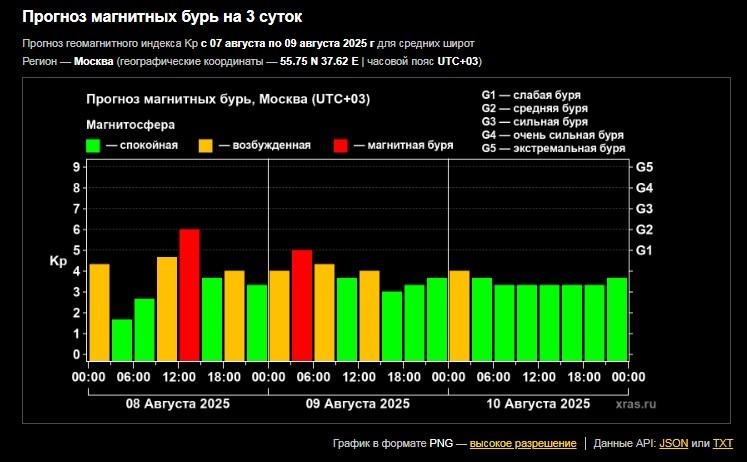
Task: Click the 'G3 — сильная буря' legend line
Action: point(535,121)
